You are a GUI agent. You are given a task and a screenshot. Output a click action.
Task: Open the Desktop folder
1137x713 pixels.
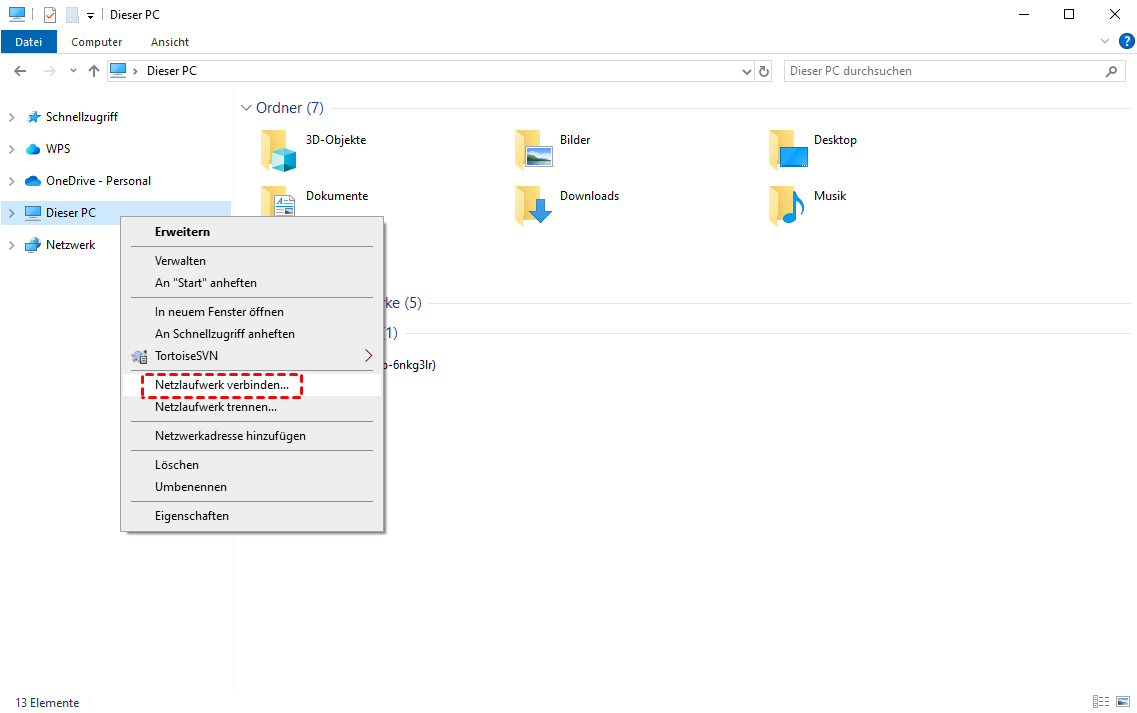(813, 150)
